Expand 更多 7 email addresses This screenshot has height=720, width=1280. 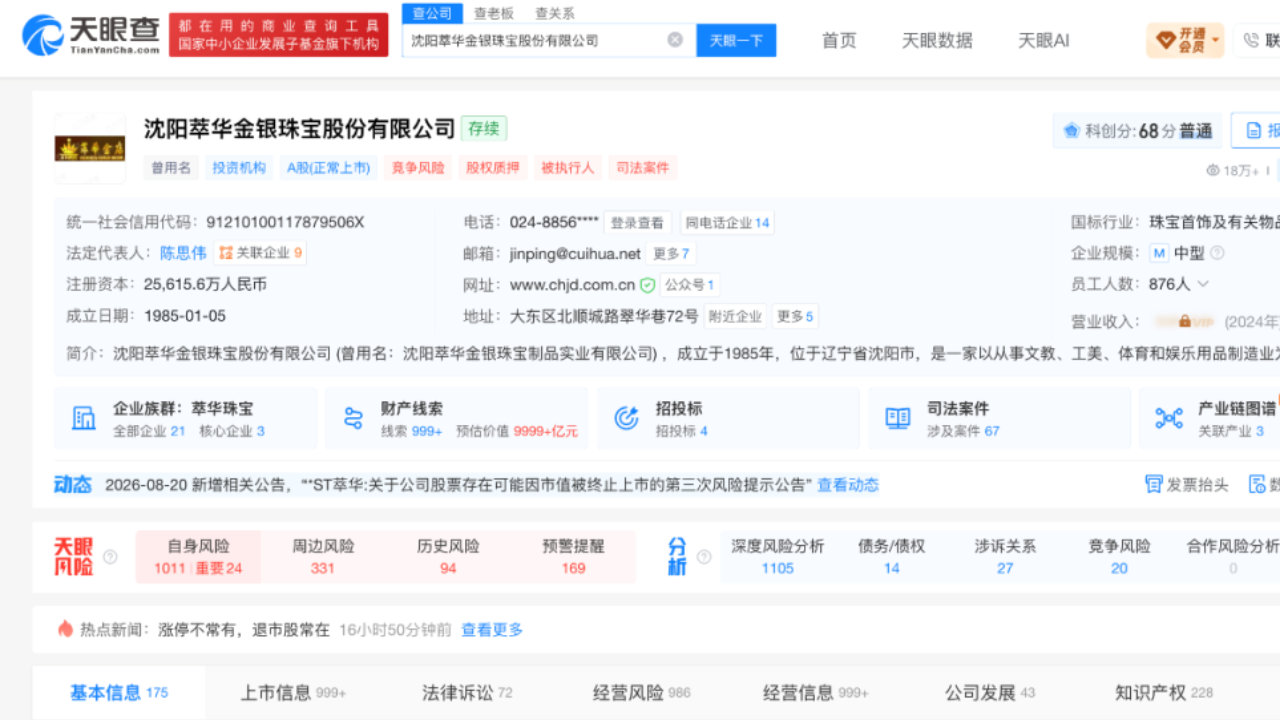tap(671, 253)
